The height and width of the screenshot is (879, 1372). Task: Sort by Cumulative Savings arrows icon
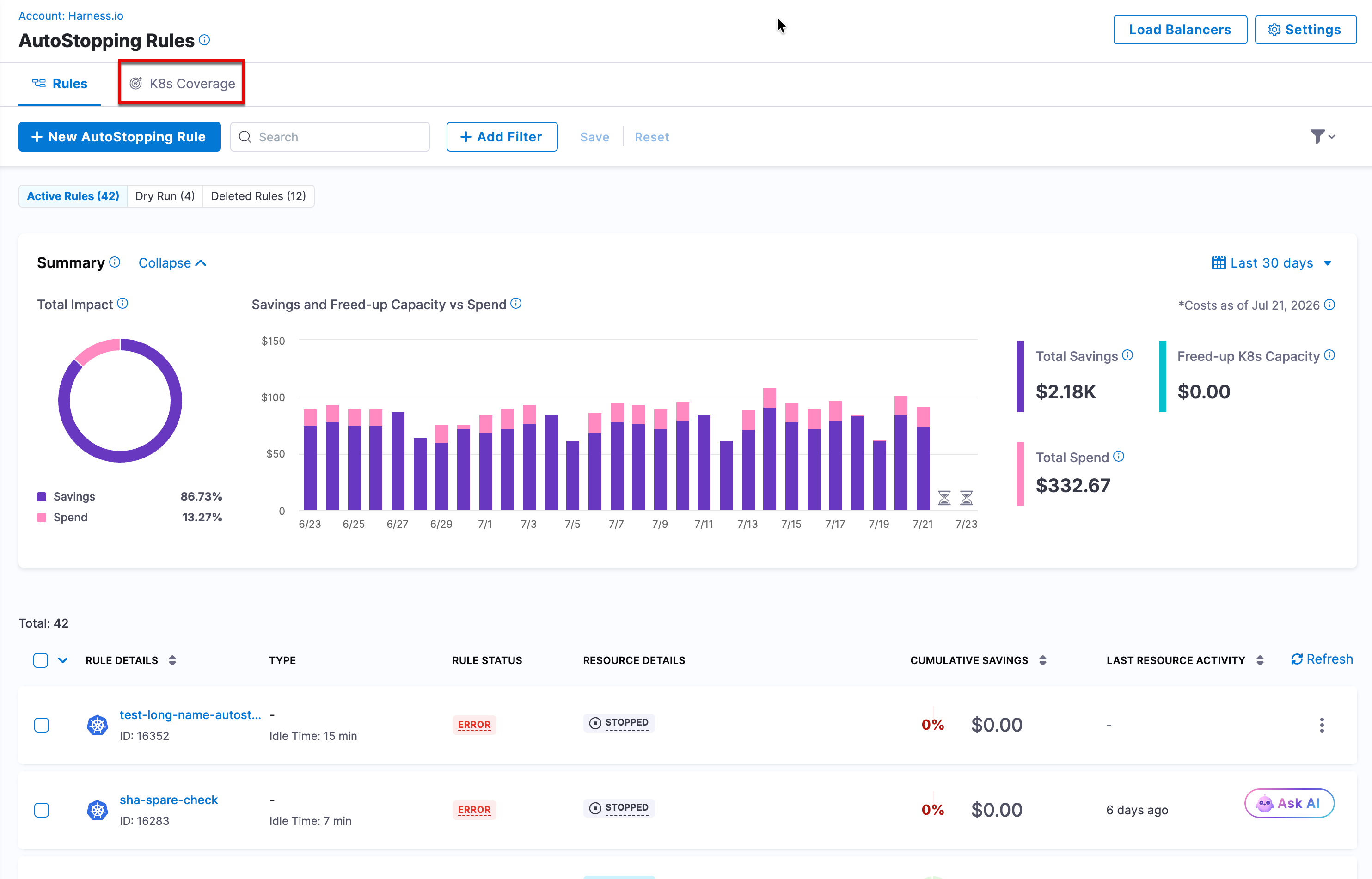click(x=1042, y=660)
